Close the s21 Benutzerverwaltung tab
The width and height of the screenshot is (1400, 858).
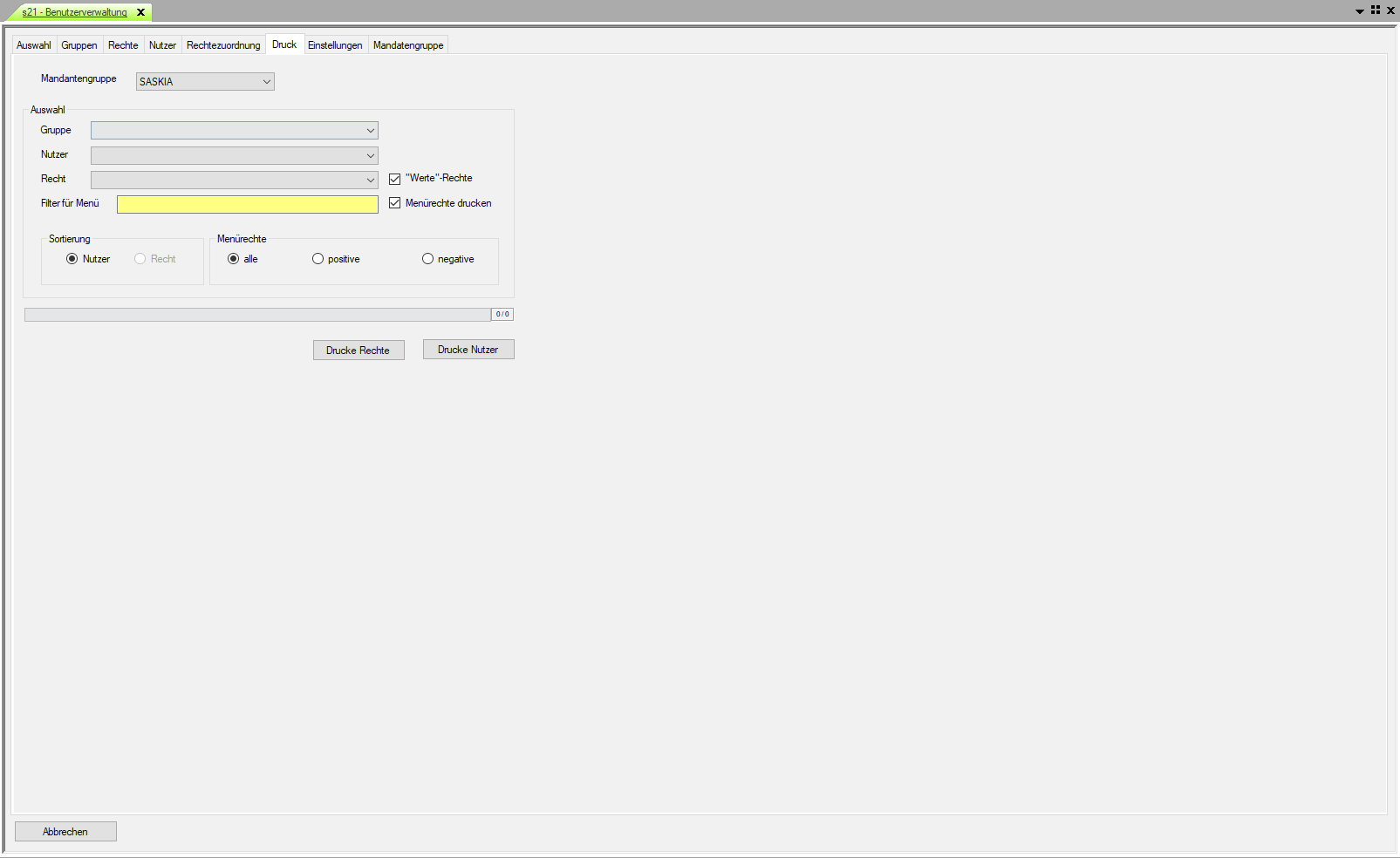click(x=140, y=12)
